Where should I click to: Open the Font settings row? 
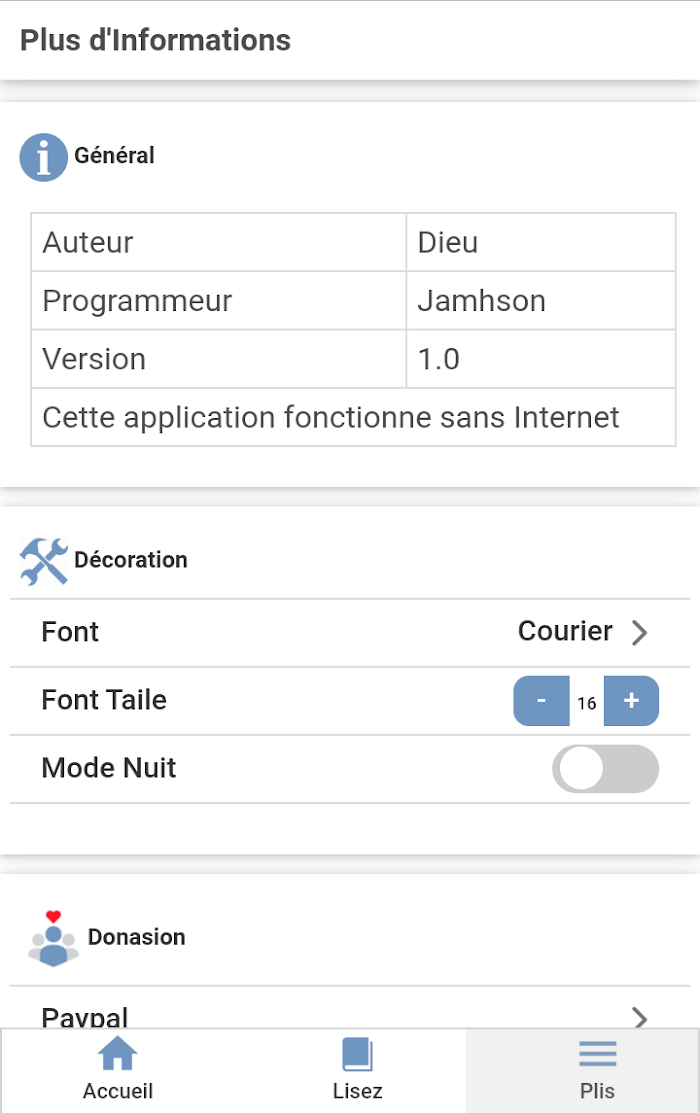point(350,632)
